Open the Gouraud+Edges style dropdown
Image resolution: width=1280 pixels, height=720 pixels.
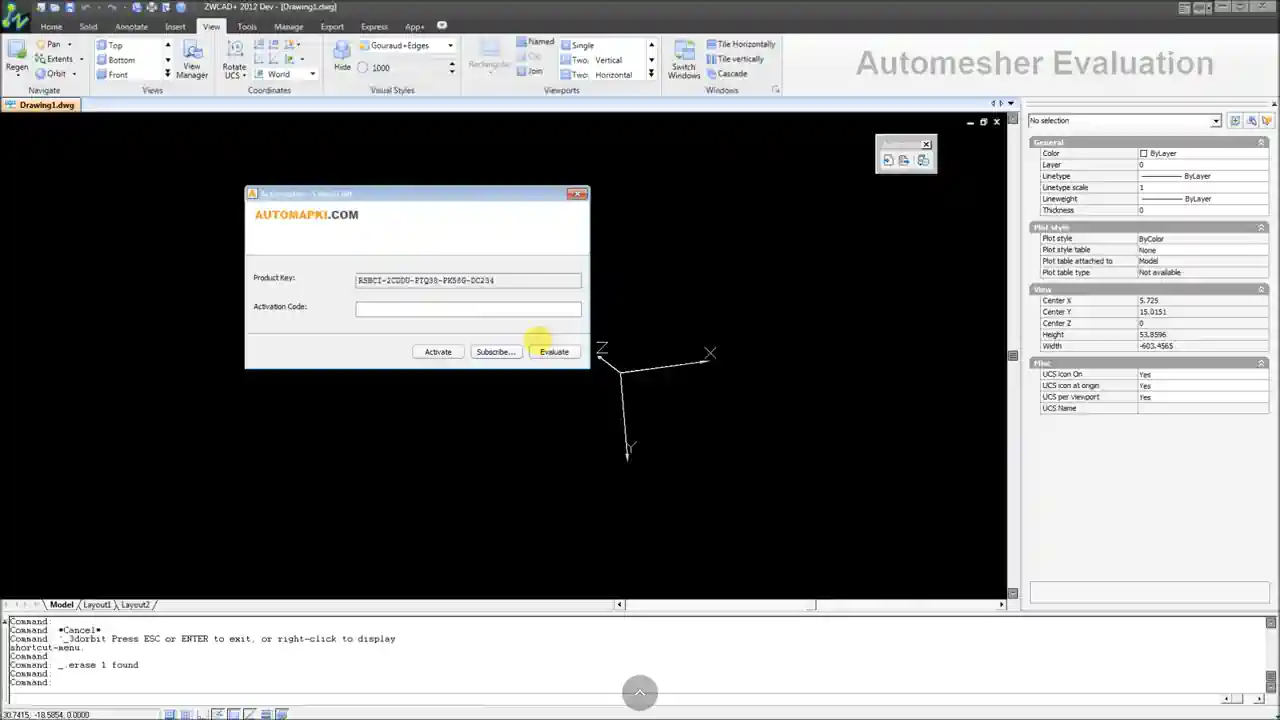click(x=449, y=44)
